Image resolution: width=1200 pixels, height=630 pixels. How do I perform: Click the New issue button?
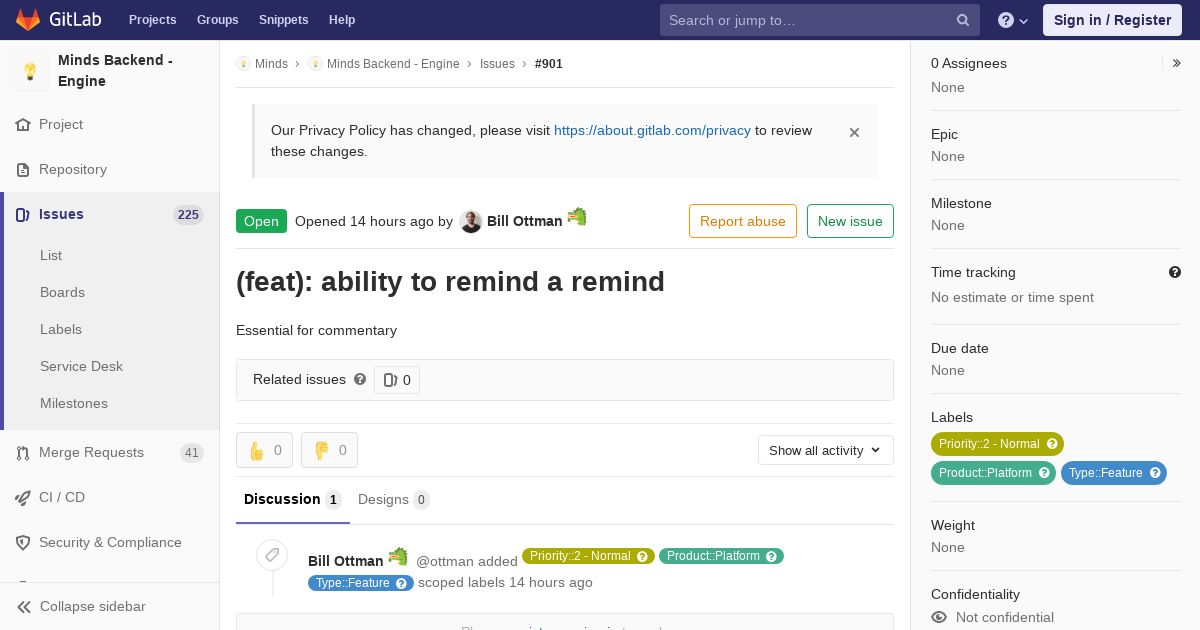850,221
